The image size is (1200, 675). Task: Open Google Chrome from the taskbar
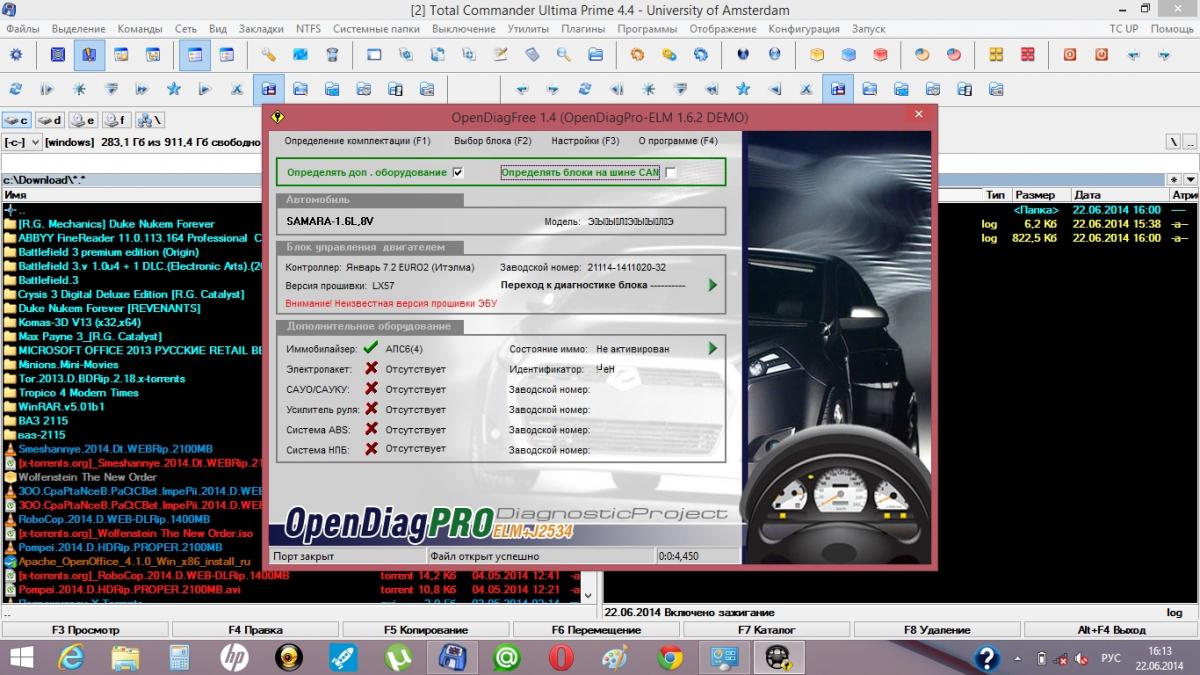point(669,657)
